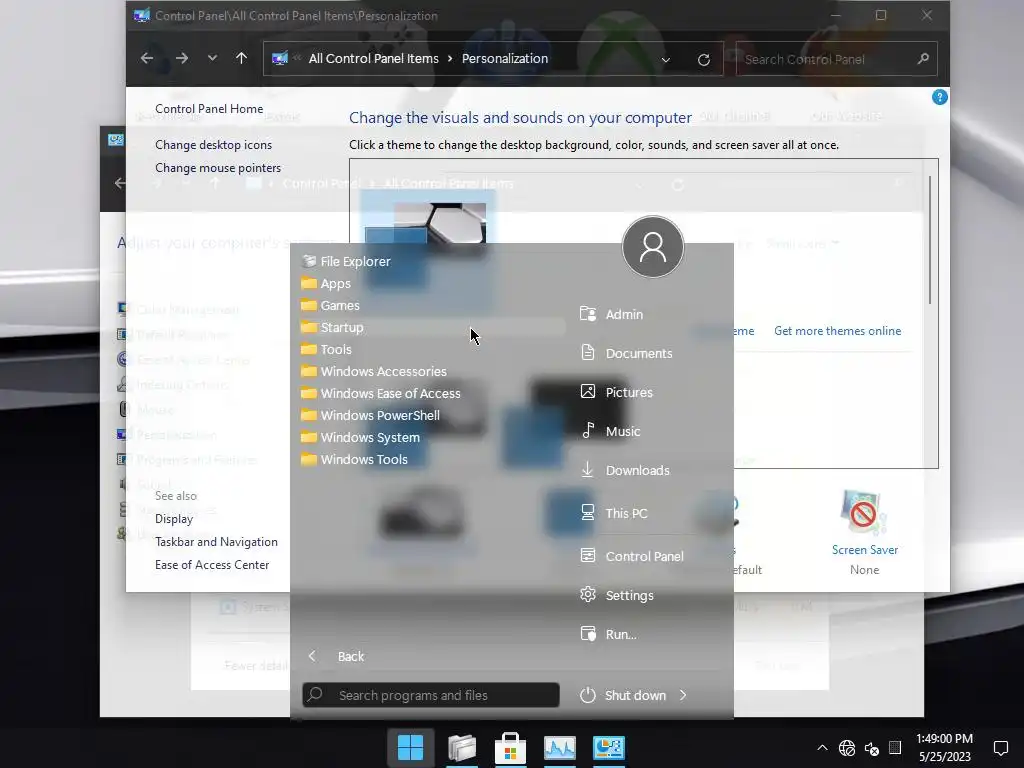Refresh the Personalization window
1024x768 pixels.
tap(703, 59)
